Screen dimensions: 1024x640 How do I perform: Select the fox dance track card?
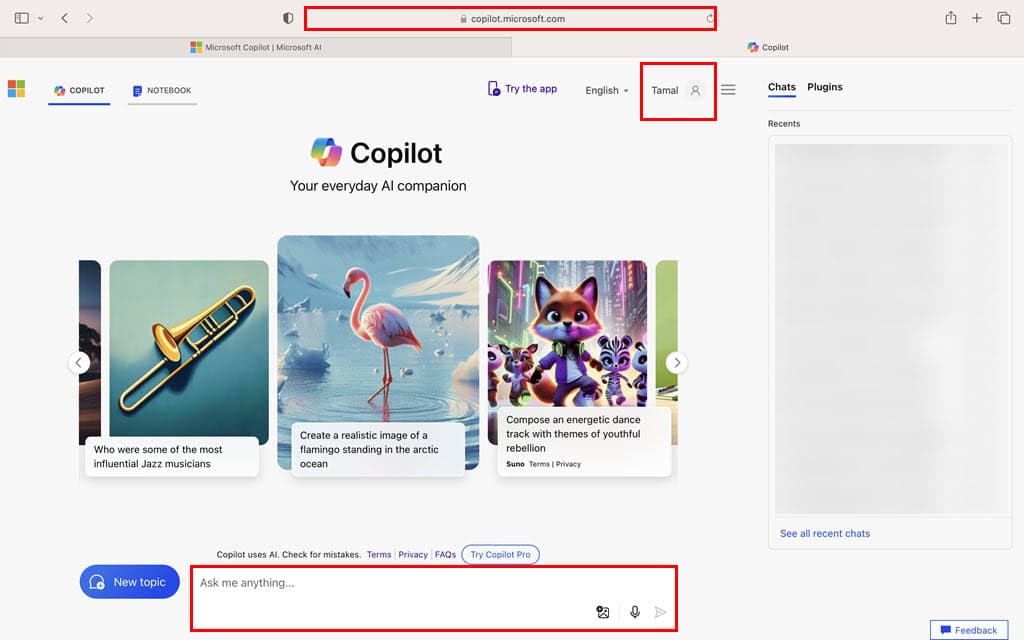[568, 333]
